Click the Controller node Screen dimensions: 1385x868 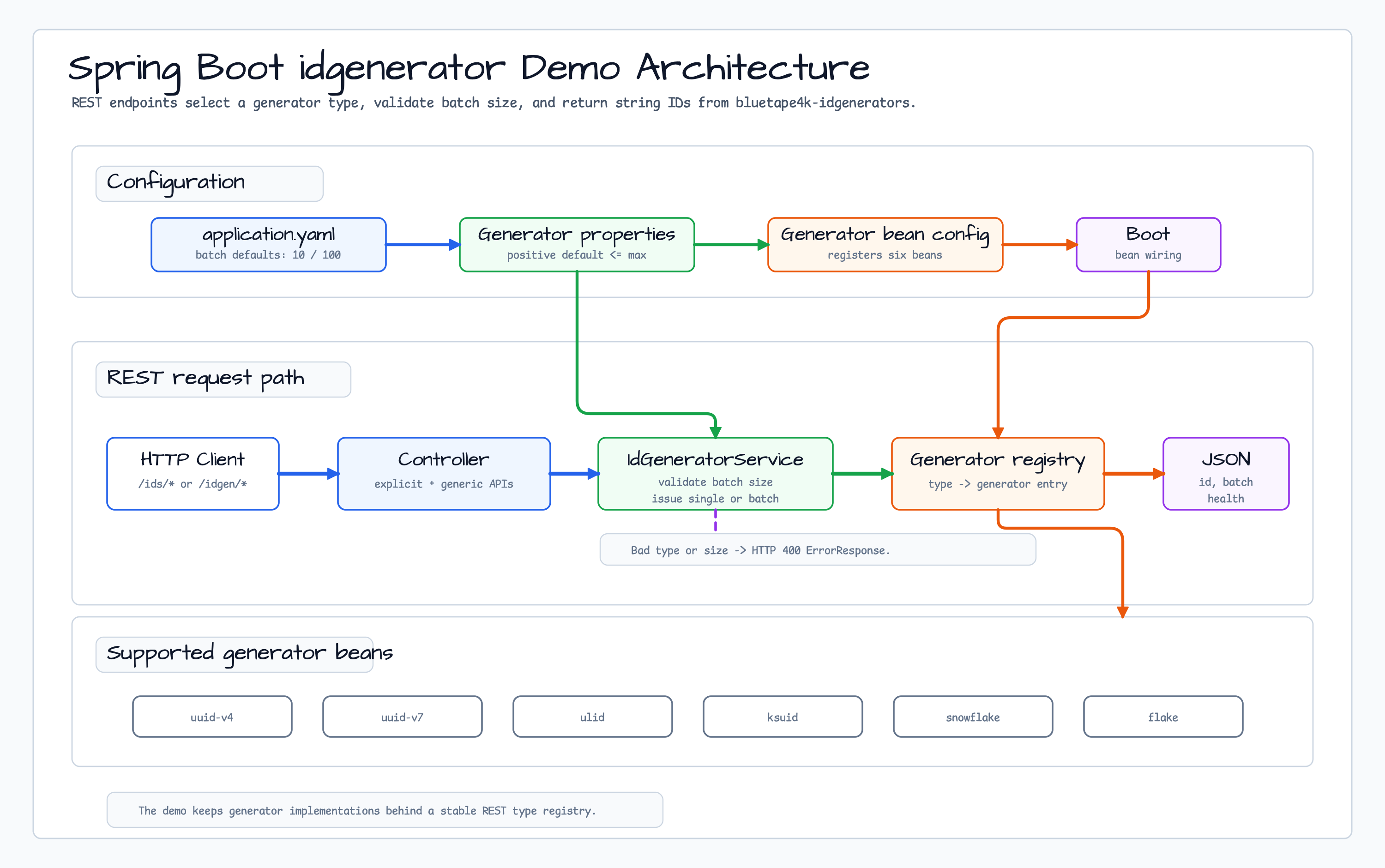(444, 474)
